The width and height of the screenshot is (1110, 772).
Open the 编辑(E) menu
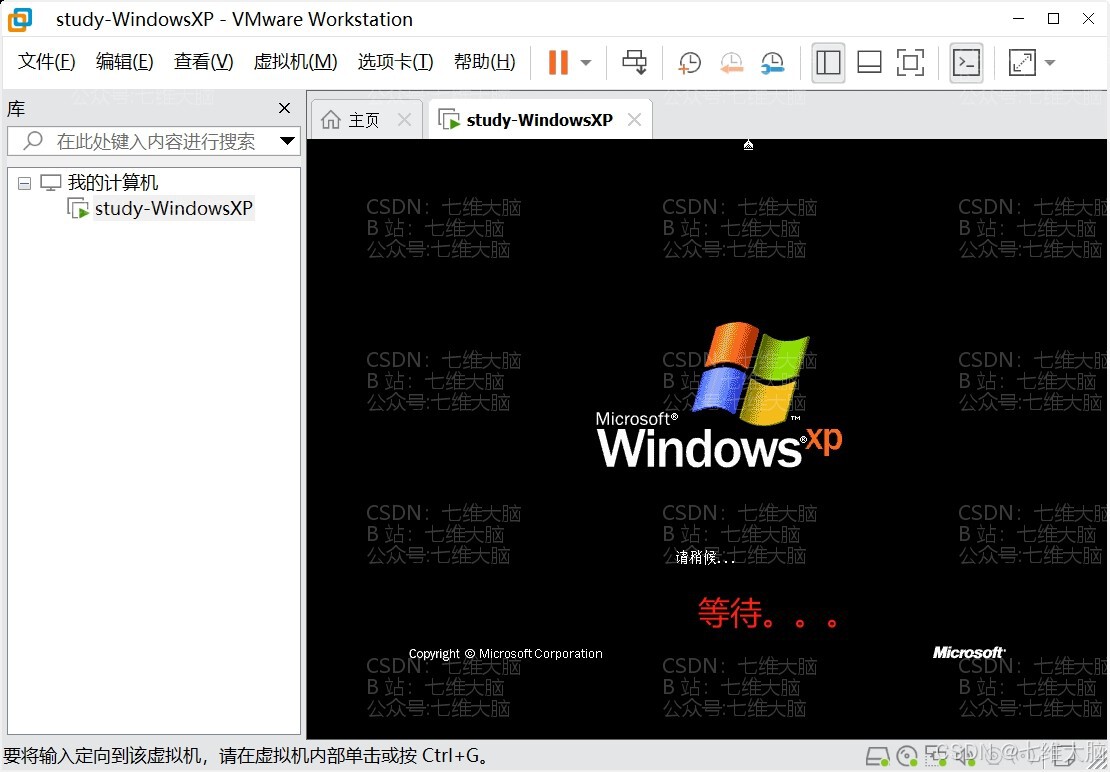click(125, 62)
